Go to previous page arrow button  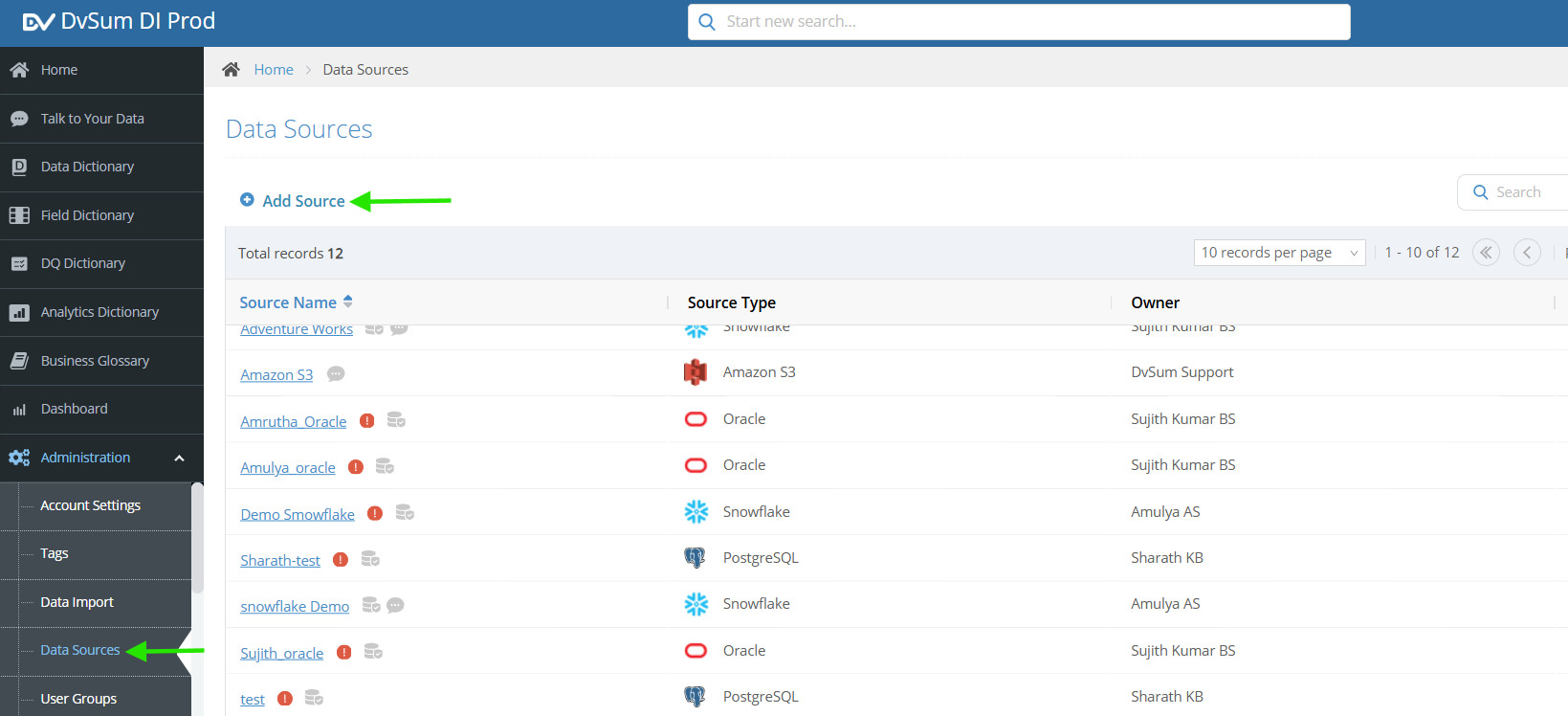1527,253
